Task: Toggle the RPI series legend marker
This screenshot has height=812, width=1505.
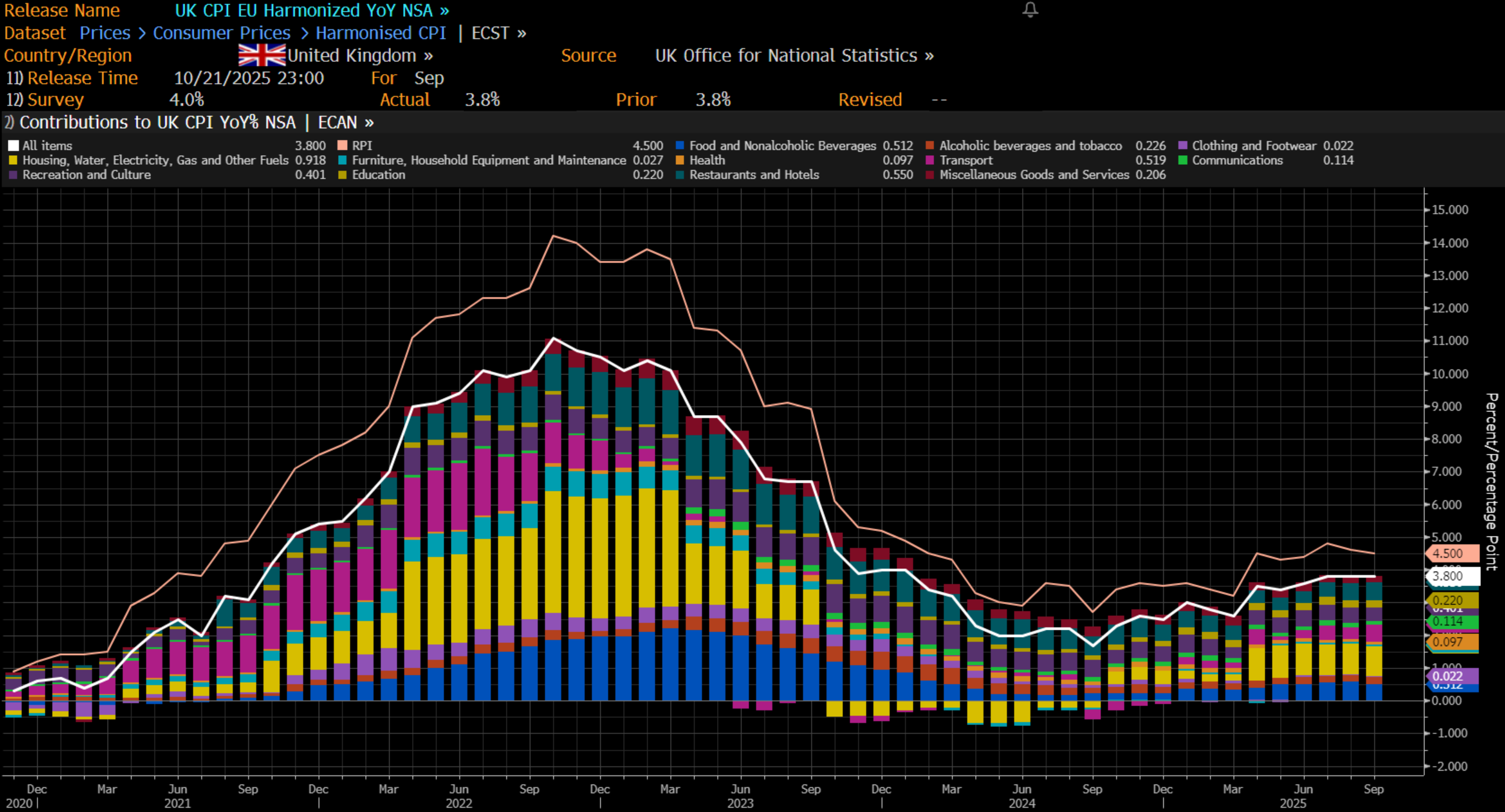Action: point(342,146)
